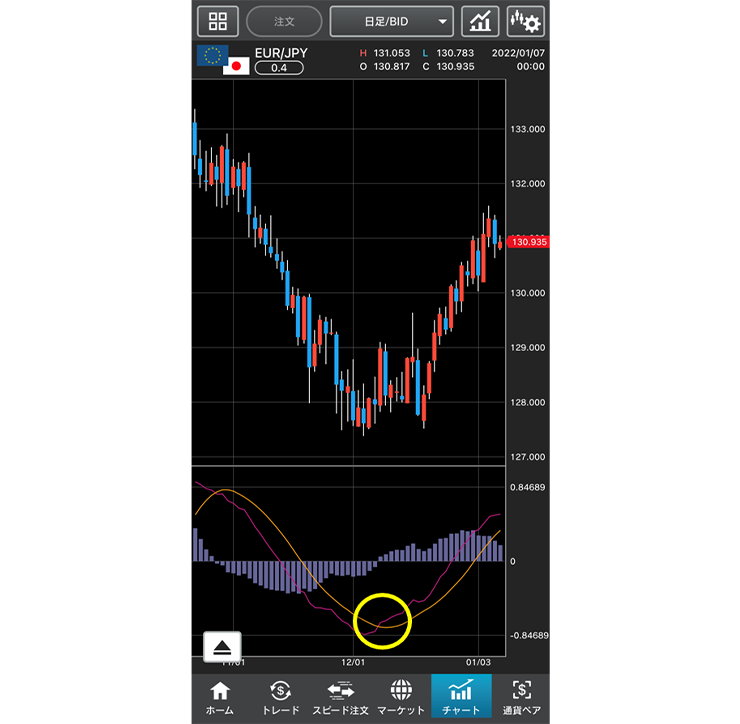This screenshot has height=724, width=740.
Task: Tap the 0.4 spread indicator
Action: pos(279,68)
